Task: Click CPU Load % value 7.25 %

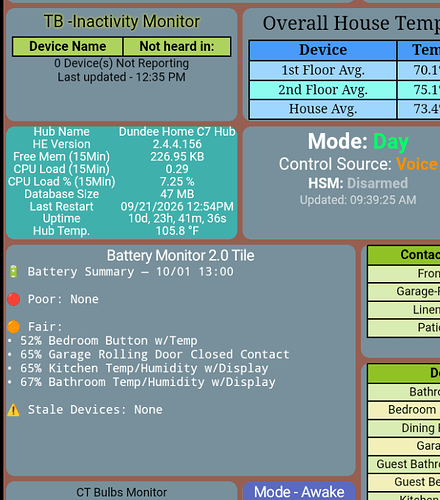Action: [x=177, y=182]
